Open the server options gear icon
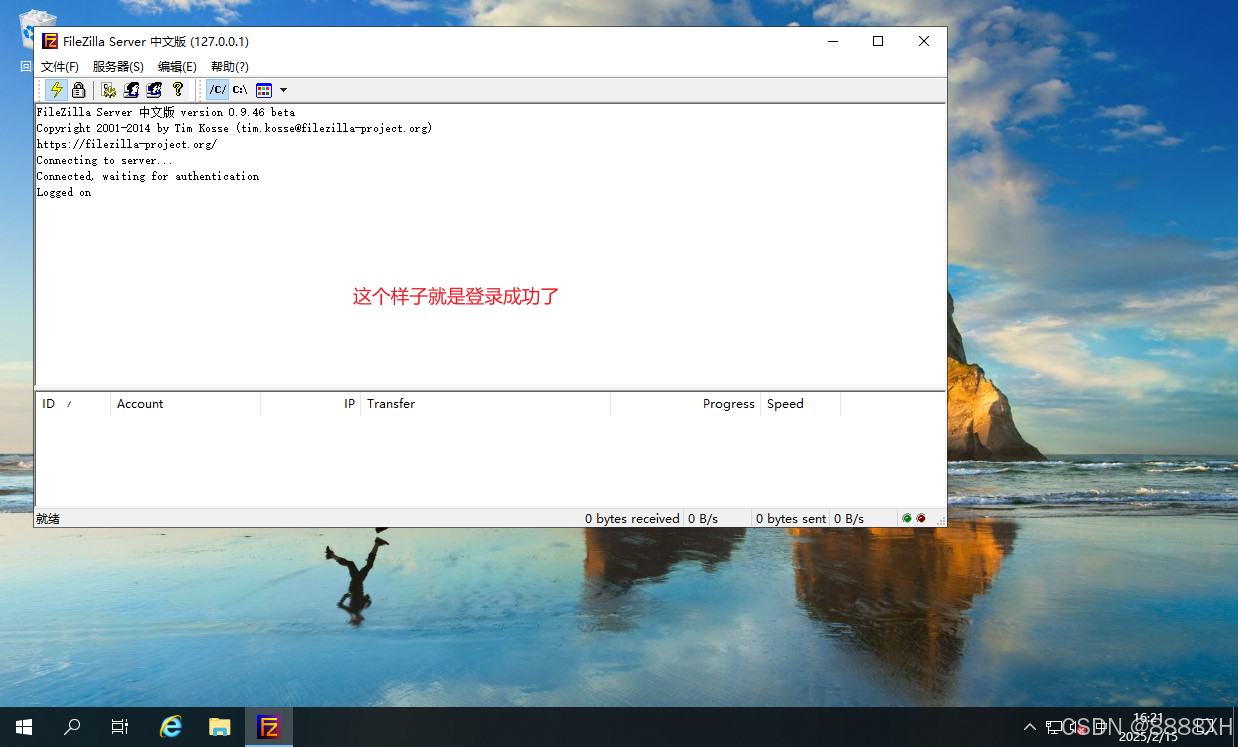This screenshot has height=747, width=1238. click(x=108, y=89)
